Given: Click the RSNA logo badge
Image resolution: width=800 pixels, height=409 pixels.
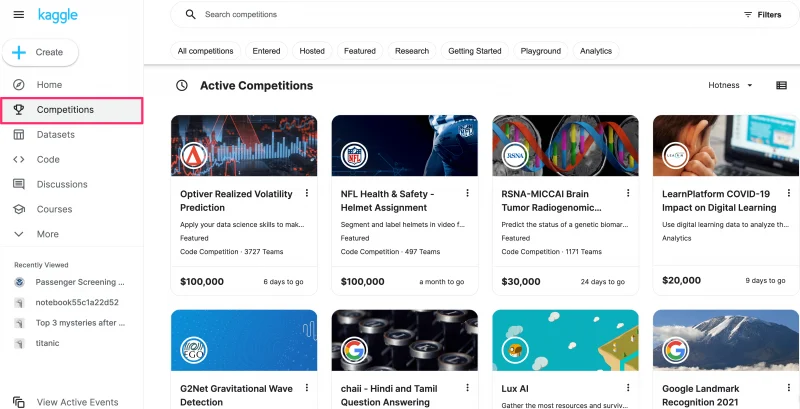Looking at the screenshot, I should tap(515, 156).
